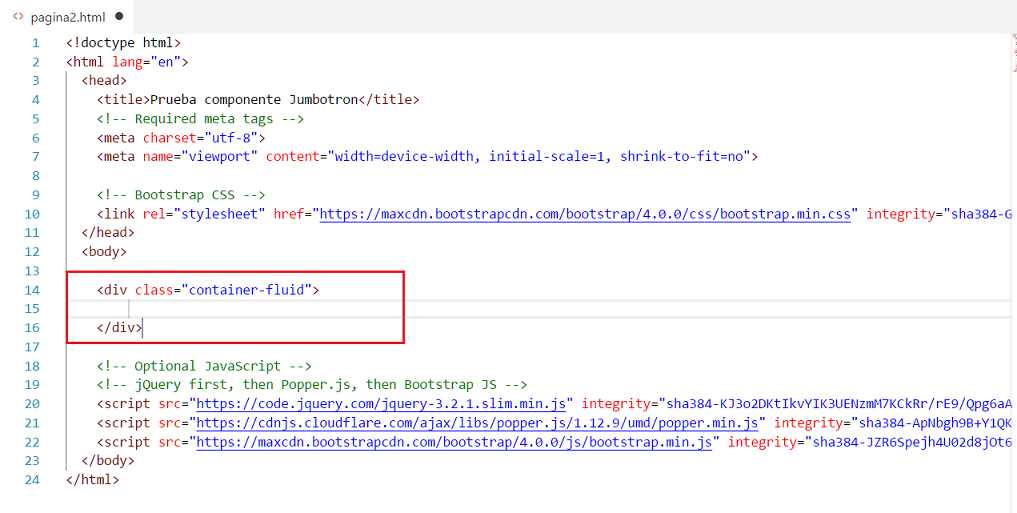Select the pagina2.html editor tab
1017x513 pixels.
click(68, 17)
